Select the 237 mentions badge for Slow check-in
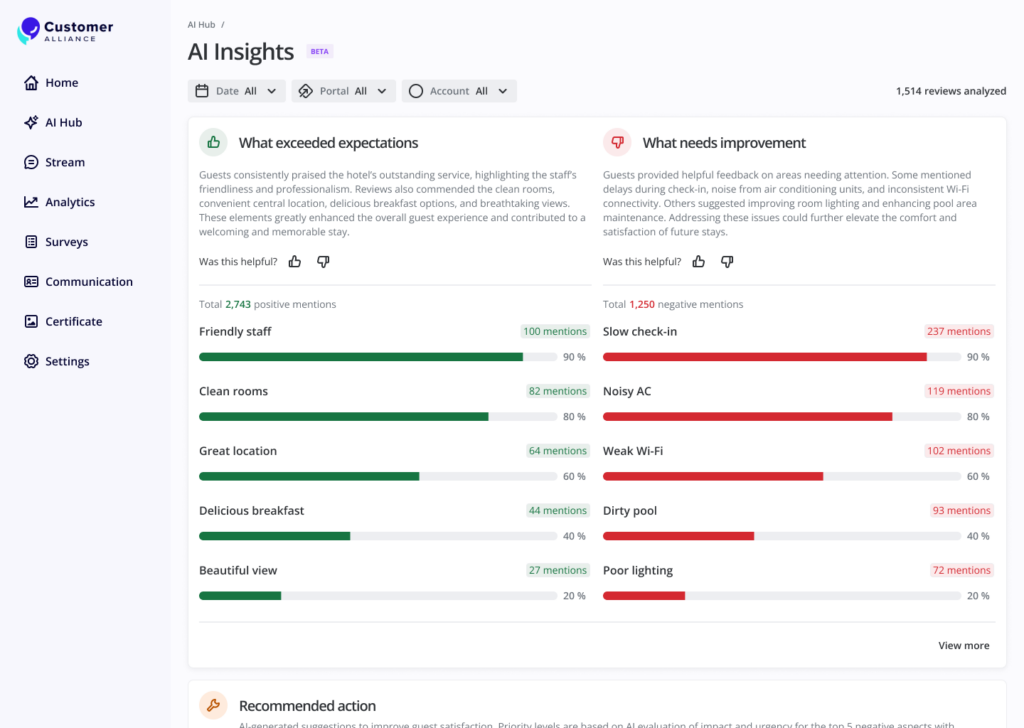 click(958, 332)
